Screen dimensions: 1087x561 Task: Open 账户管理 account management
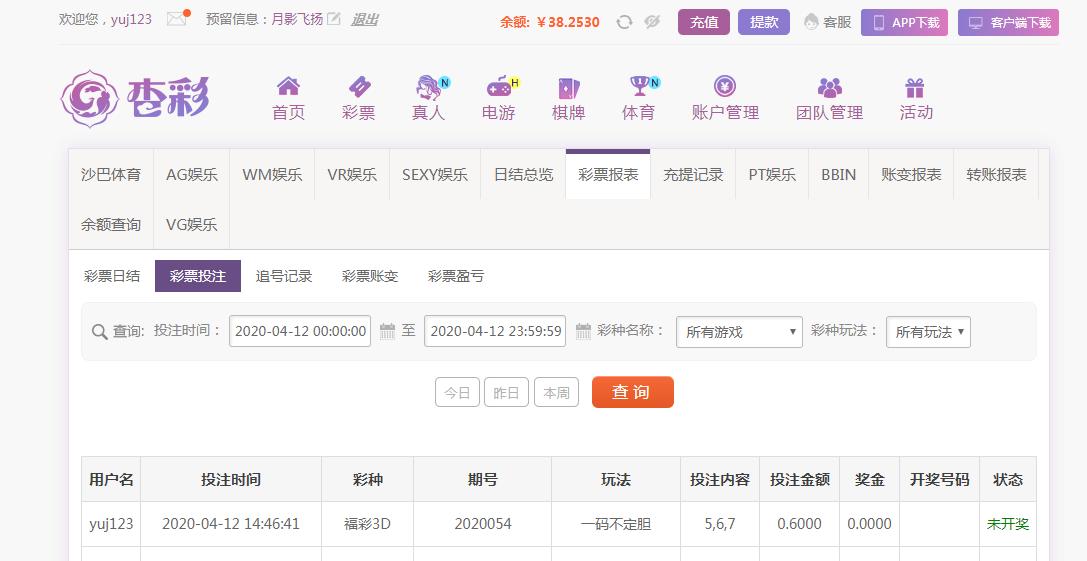coord(725,98)
